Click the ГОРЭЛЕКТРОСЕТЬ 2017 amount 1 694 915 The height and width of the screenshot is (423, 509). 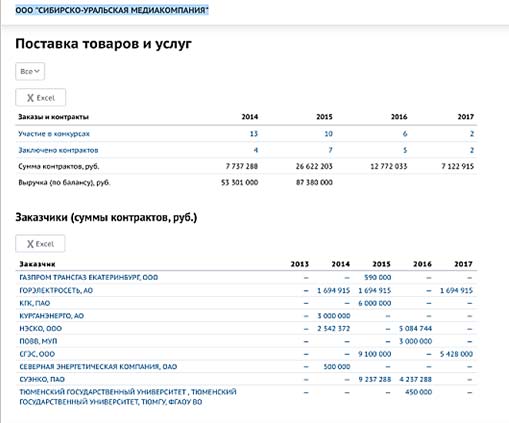coord(456,290)
